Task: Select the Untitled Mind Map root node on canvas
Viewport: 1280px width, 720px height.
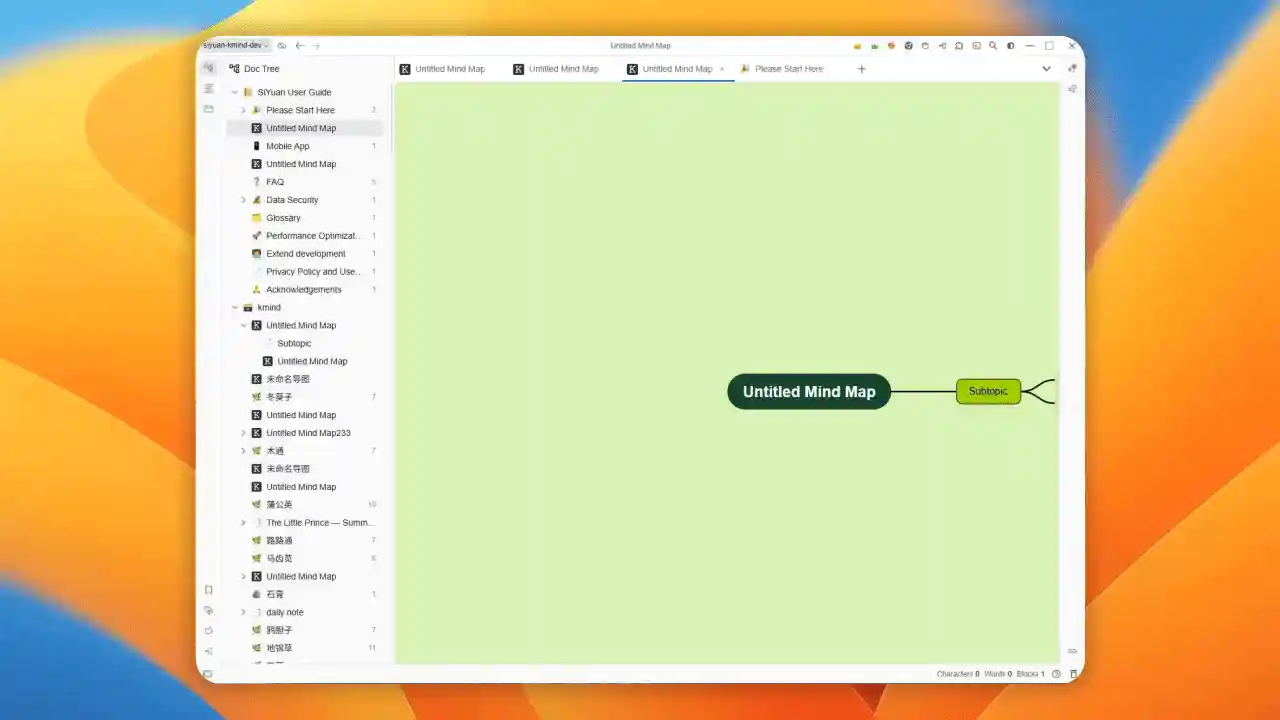Action: click(809, 392)
